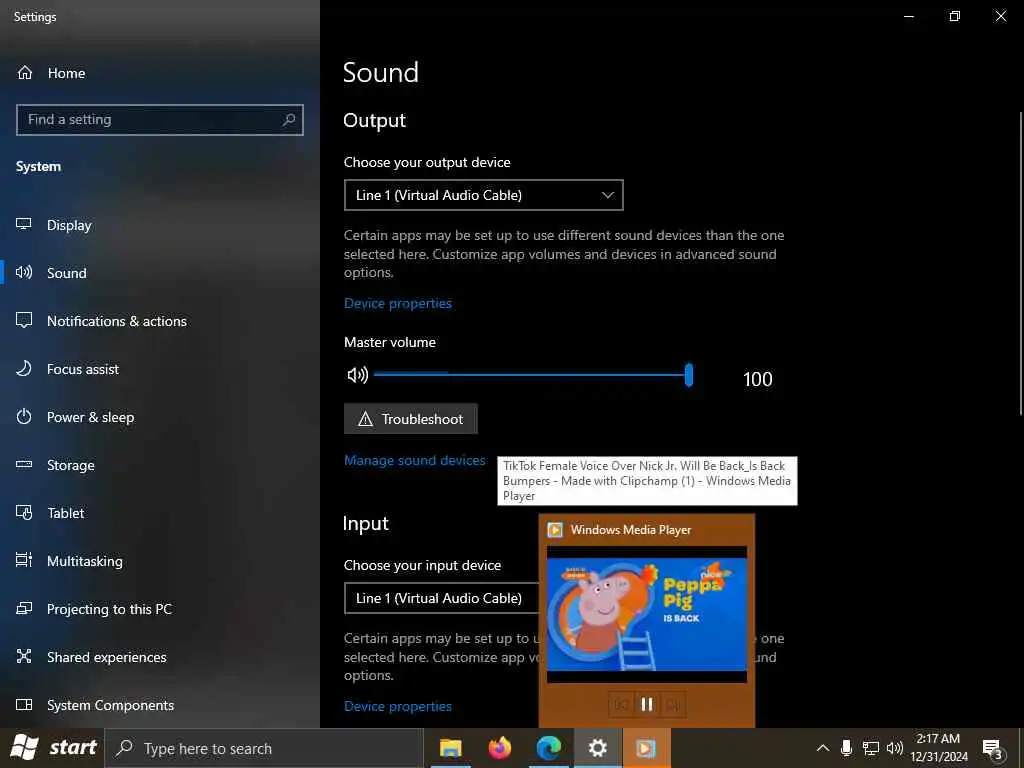Open the clock showing 2:17 AM
Screen dimensions: 1024x768
[939, 748]
